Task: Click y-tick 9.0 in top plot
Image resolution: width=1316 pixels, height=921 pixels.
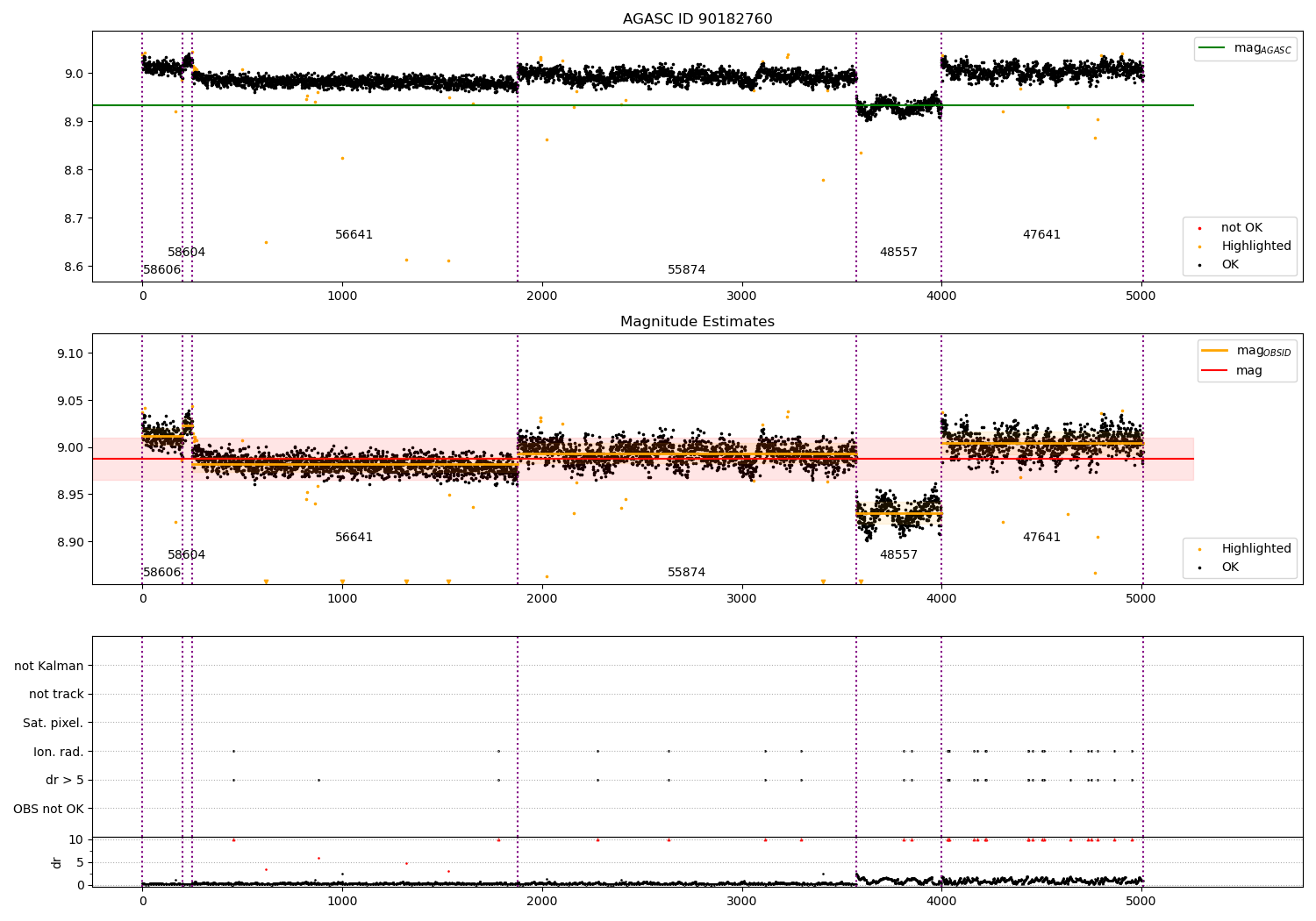Action: tap(74, 74)
